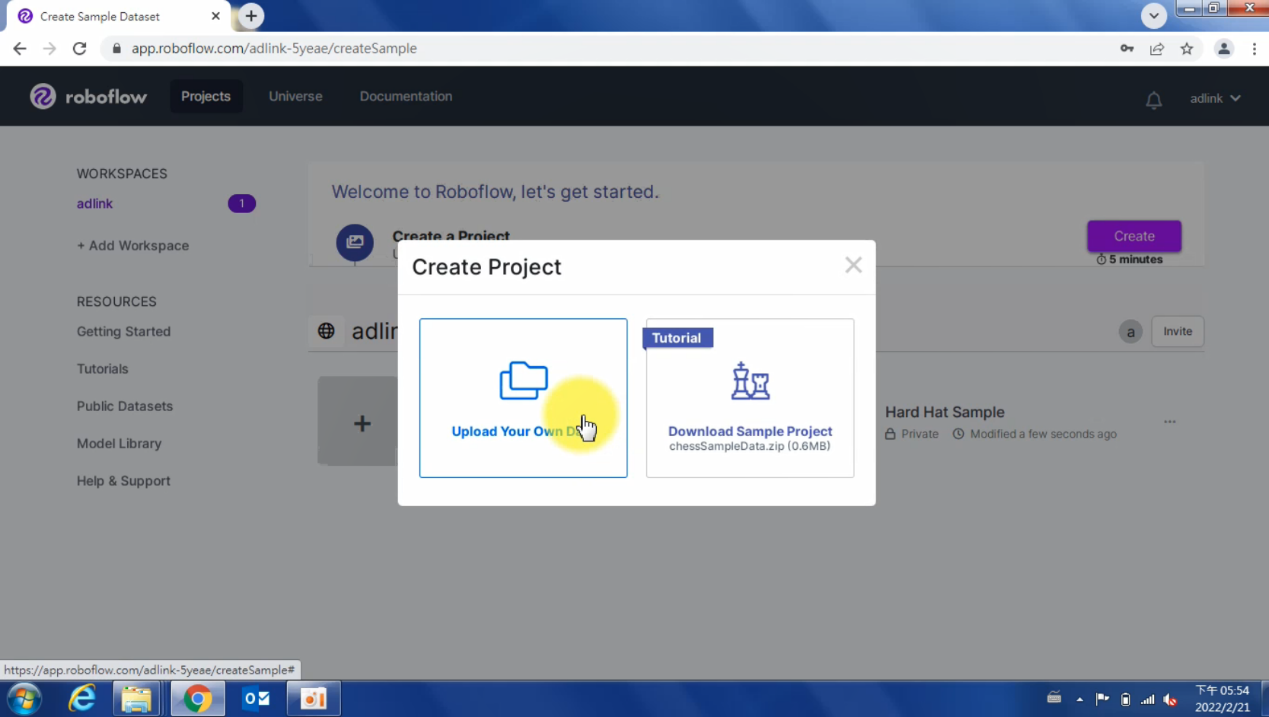Click the folder icon for Upload Your Own Data
The width and height of the screenshot is (1269, 717).
click(x=523, y=381)
